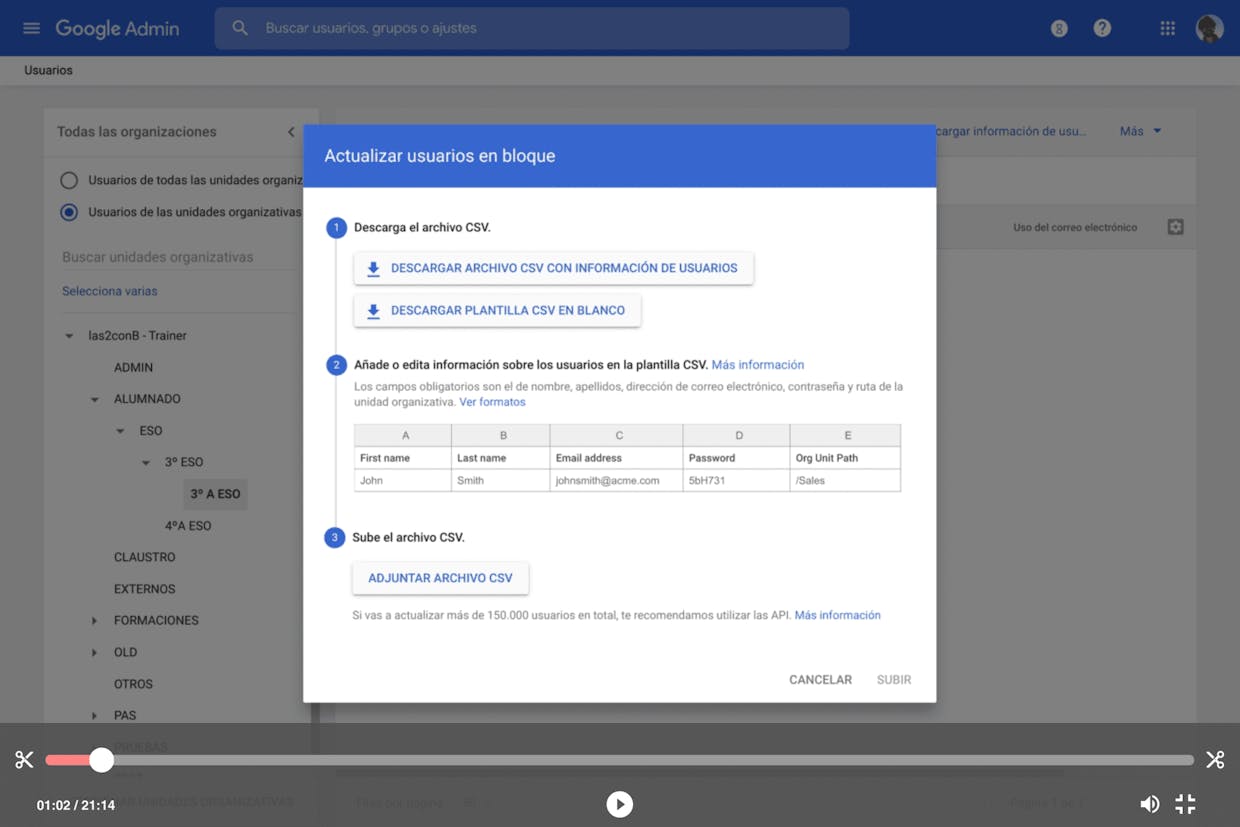Open the Google Admin main menu hamburger
This screenshot has height=827, width=1240.
(x=31, y=28)
